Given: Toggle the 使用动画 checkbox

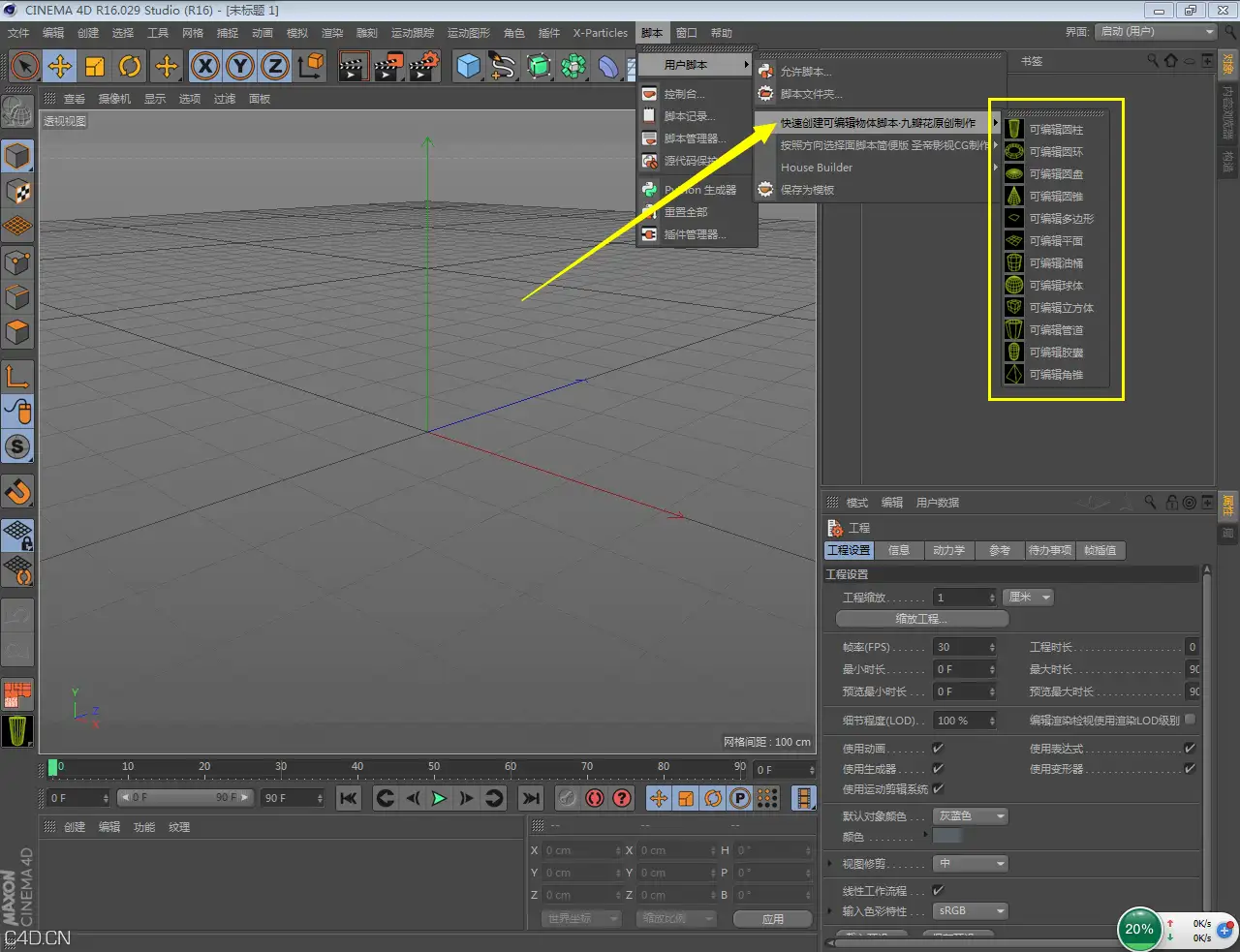Looking at the screenshot, I should point(938,749).
